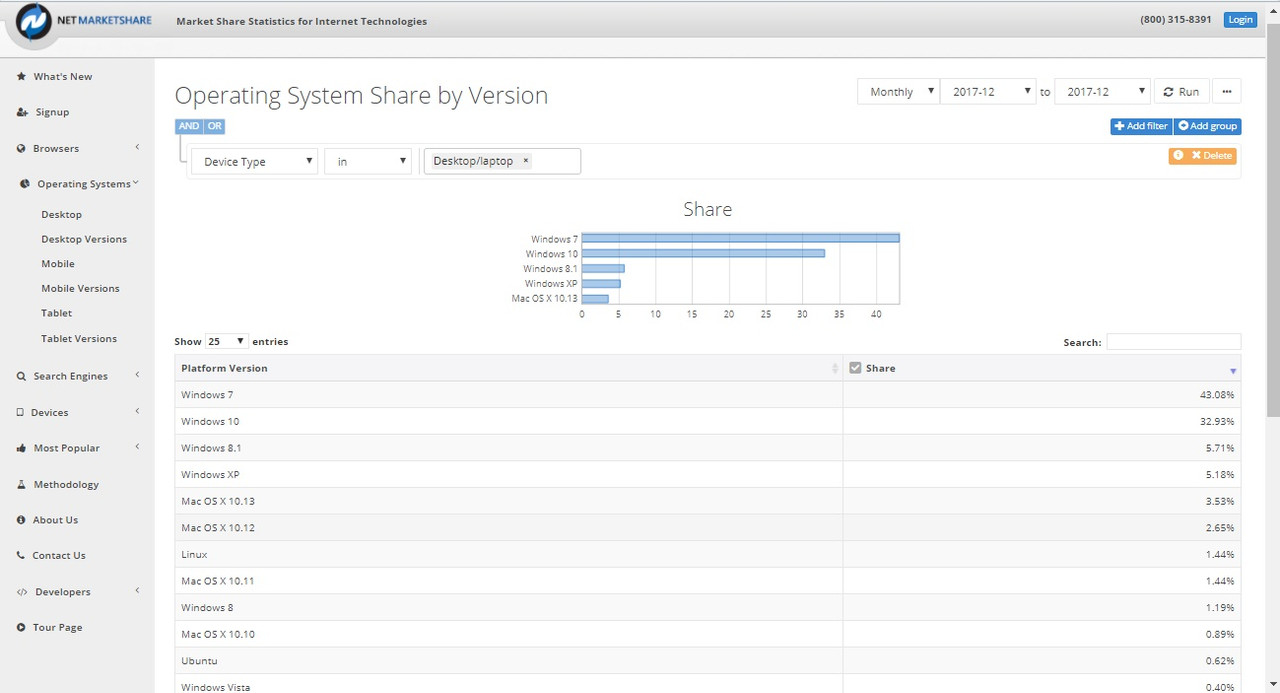Expand the Search Engines sidebar section

tap(137, 376)
